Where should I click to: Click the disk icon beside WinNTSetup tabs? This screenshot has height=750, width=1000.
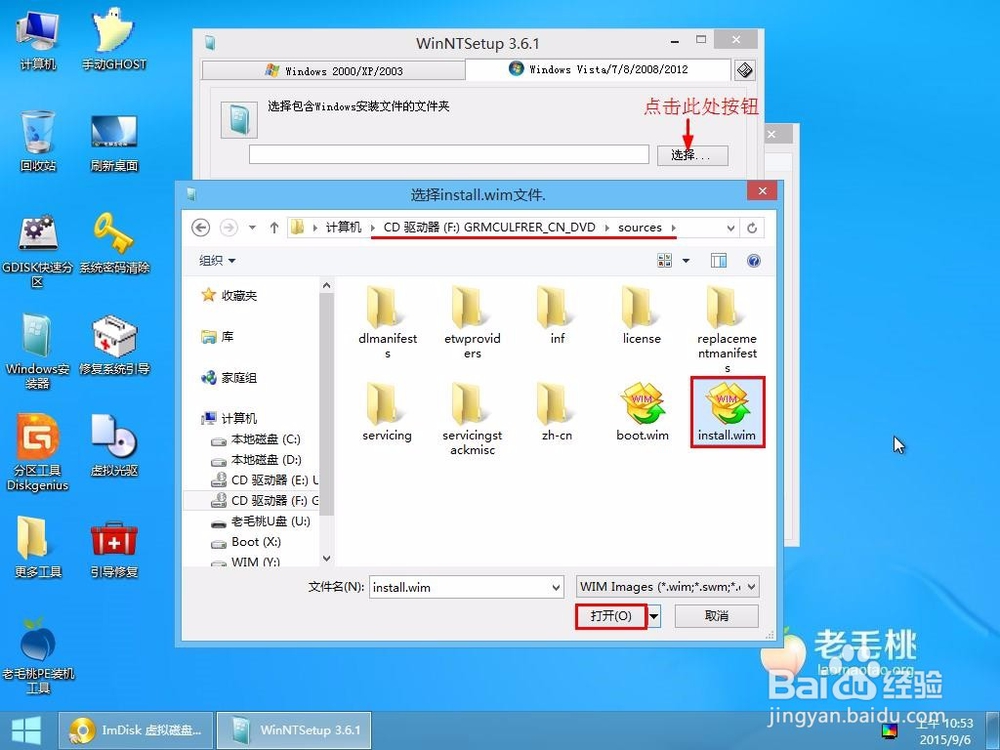click(x=744, y=70)
